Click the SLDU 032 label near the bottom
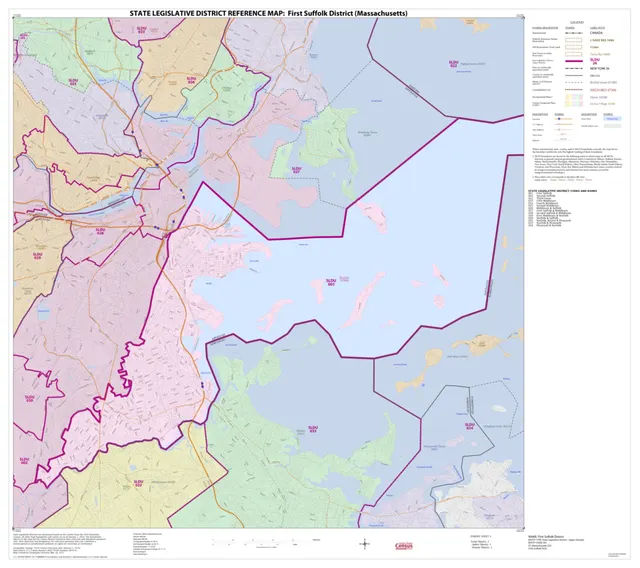 tap(138, 484)
